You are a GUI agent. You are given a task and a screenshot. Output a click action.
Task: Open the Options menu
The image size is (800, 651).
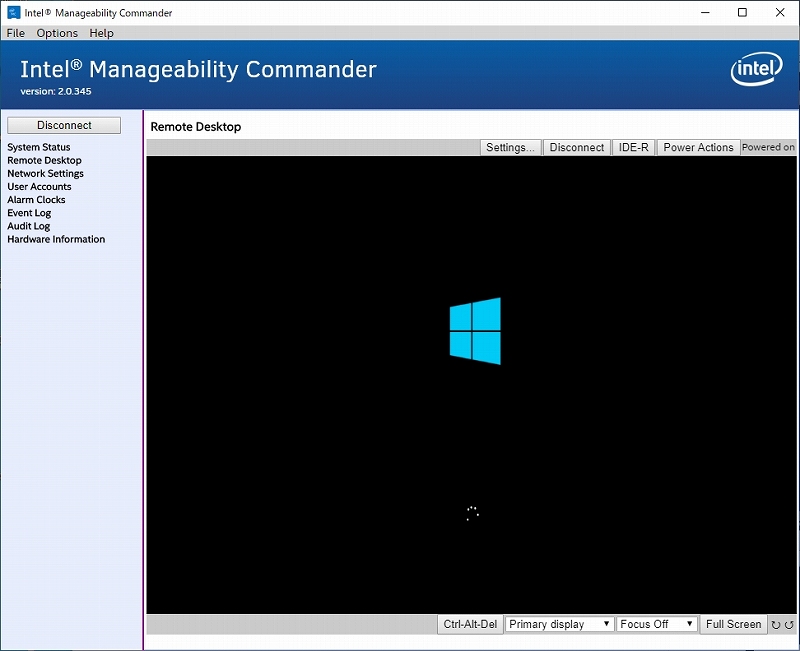[57, 33]
